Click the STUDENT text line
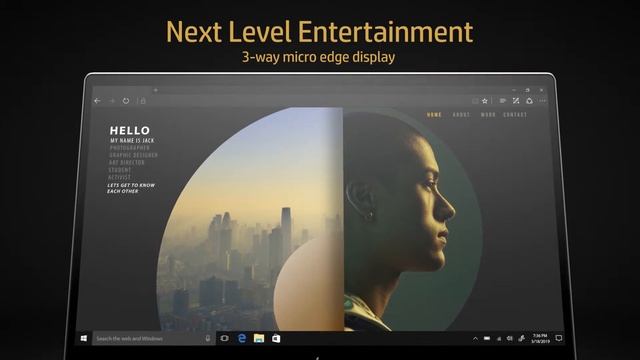The height and width of the screenshot is (360, 640). coord(120,170)
